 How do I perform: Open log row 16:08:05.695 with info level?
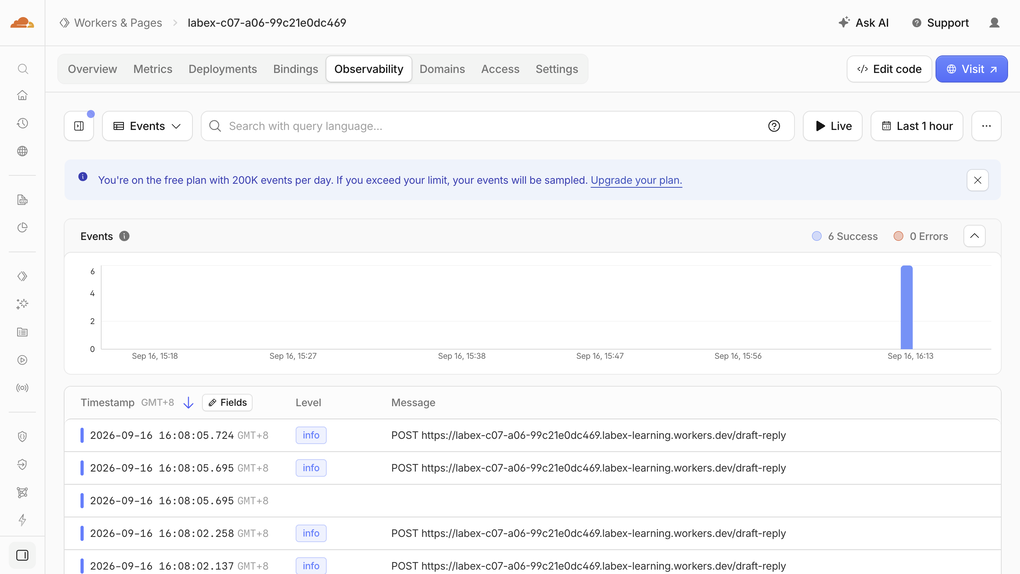point(532,468)
